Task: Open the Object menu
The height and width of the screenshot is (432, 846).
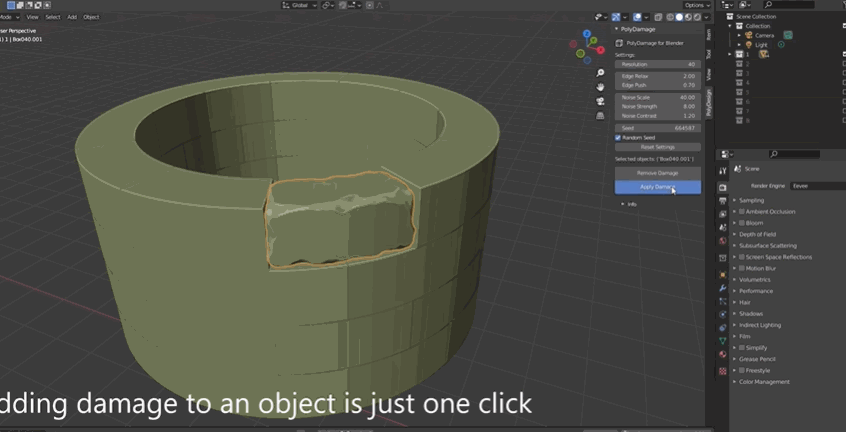Action: [91, 17]
